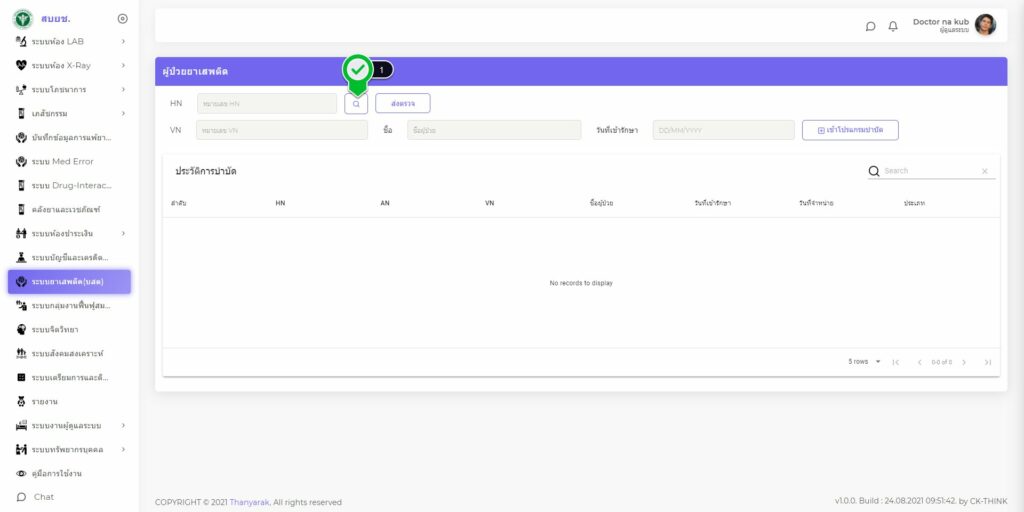Click the เข้าโปรแกรมบำบัด button
The height and width of the screenshot is (512, 1024).
(850, 130)
